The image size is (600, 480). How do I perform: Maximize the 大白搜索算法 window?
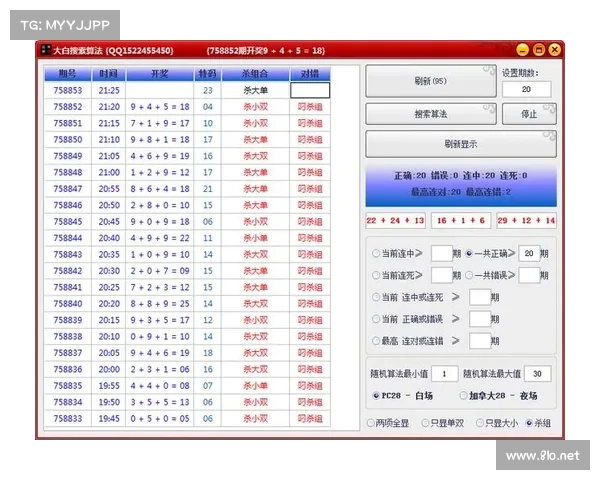538,50
